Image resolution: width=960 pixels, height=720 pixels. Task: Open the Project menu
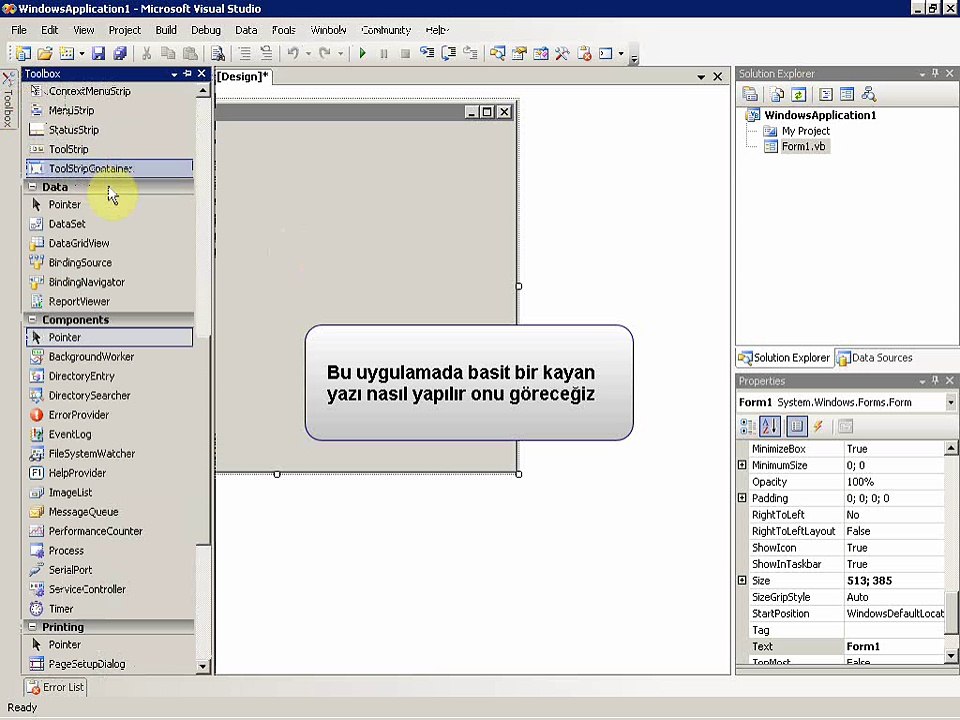tap(125, 30)
